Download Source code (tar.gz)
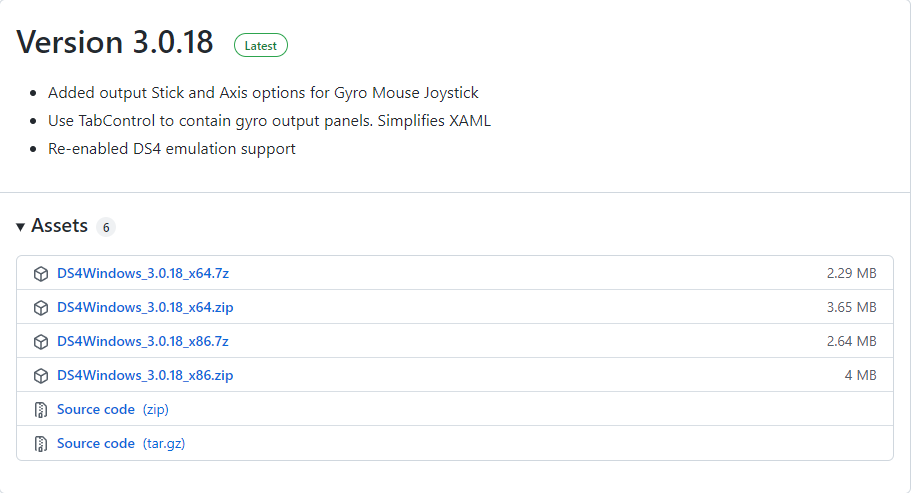Viewport: 911px width, 493px height. tap(121, 443)
